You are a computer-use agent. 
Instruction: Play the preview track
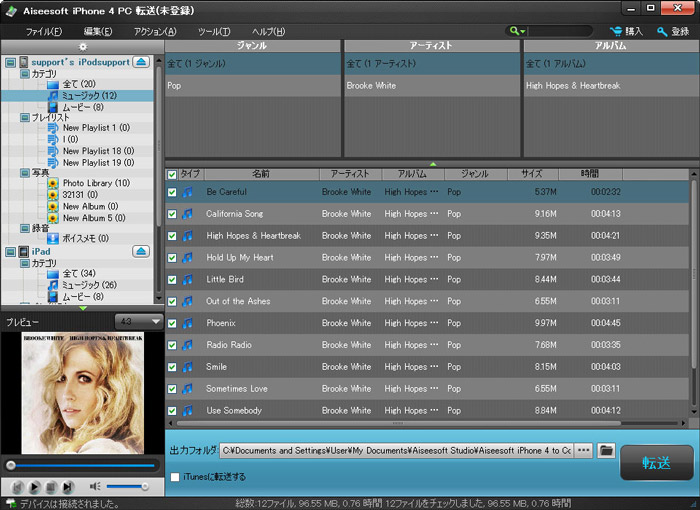[x=34, y=486]
